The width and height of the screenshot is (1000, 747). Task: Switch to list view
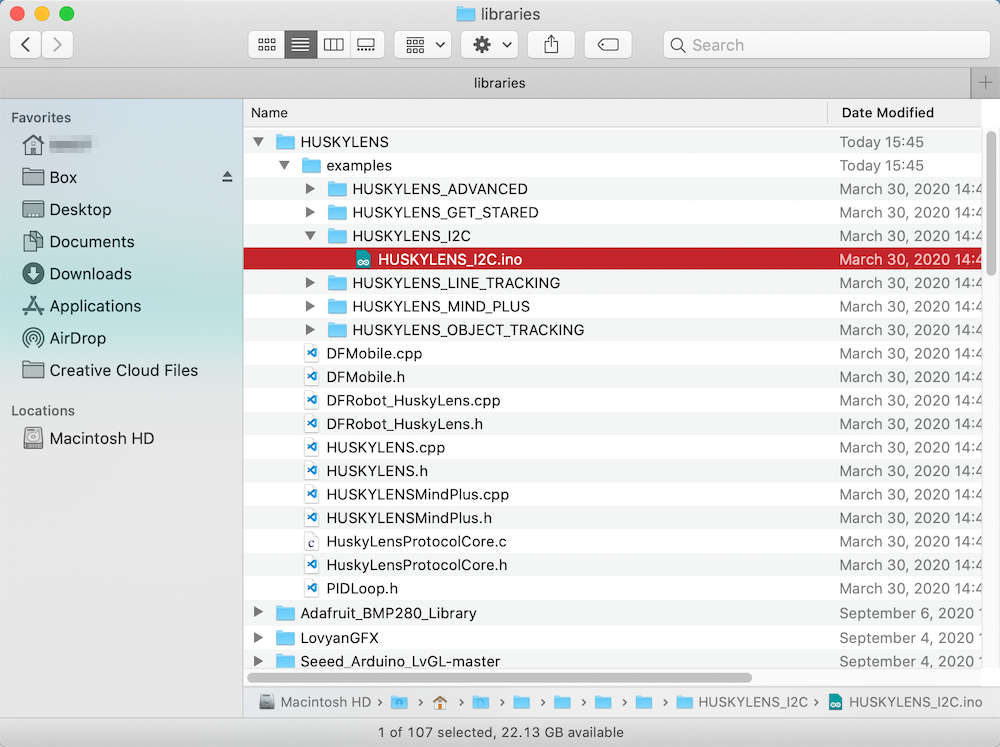click(300, 45)
